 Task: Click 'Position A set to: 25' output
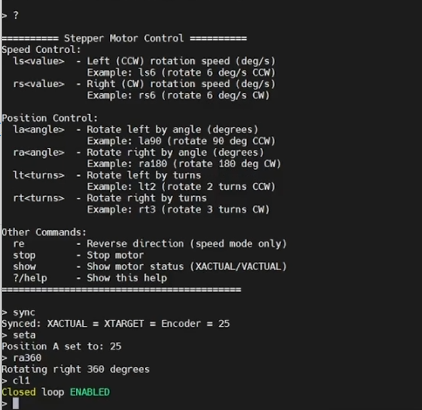point(62,347)
